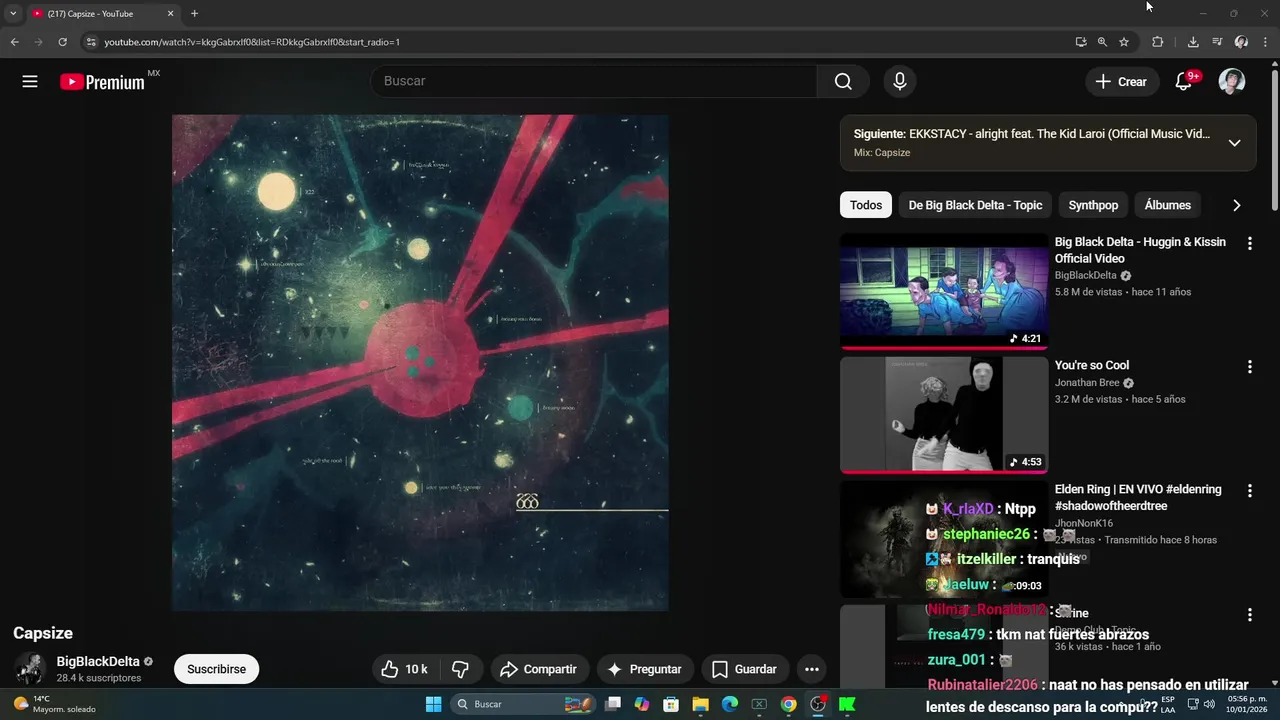Open Big Black Delta - Huggin & Kissin title
This screenshot has height=720, width=1280.
(1140, 250)
